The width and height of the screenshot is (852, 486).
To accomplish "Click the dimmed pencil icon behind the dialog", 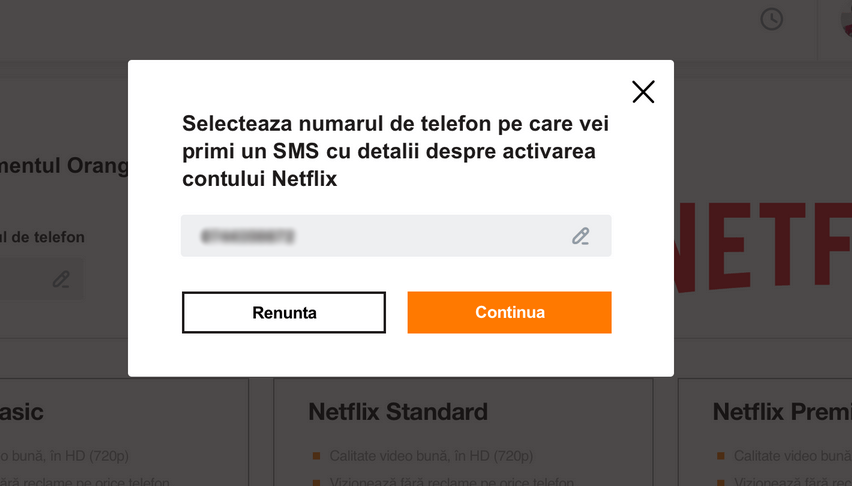I will (x=61, y=279).
